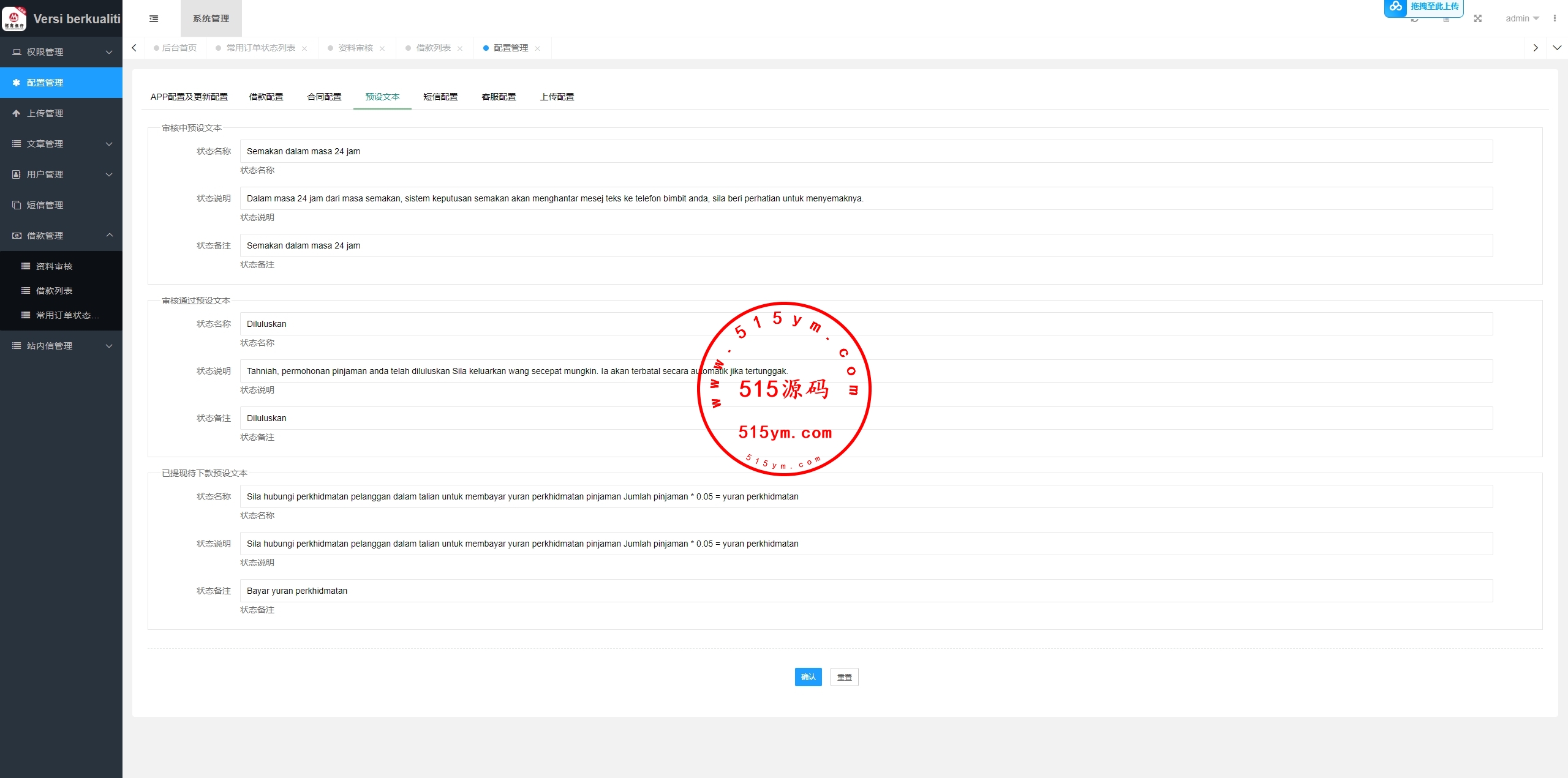Switch to the 客服配置 tab
This screenshot has height=778, width=1568.
[x=499, y=97]
